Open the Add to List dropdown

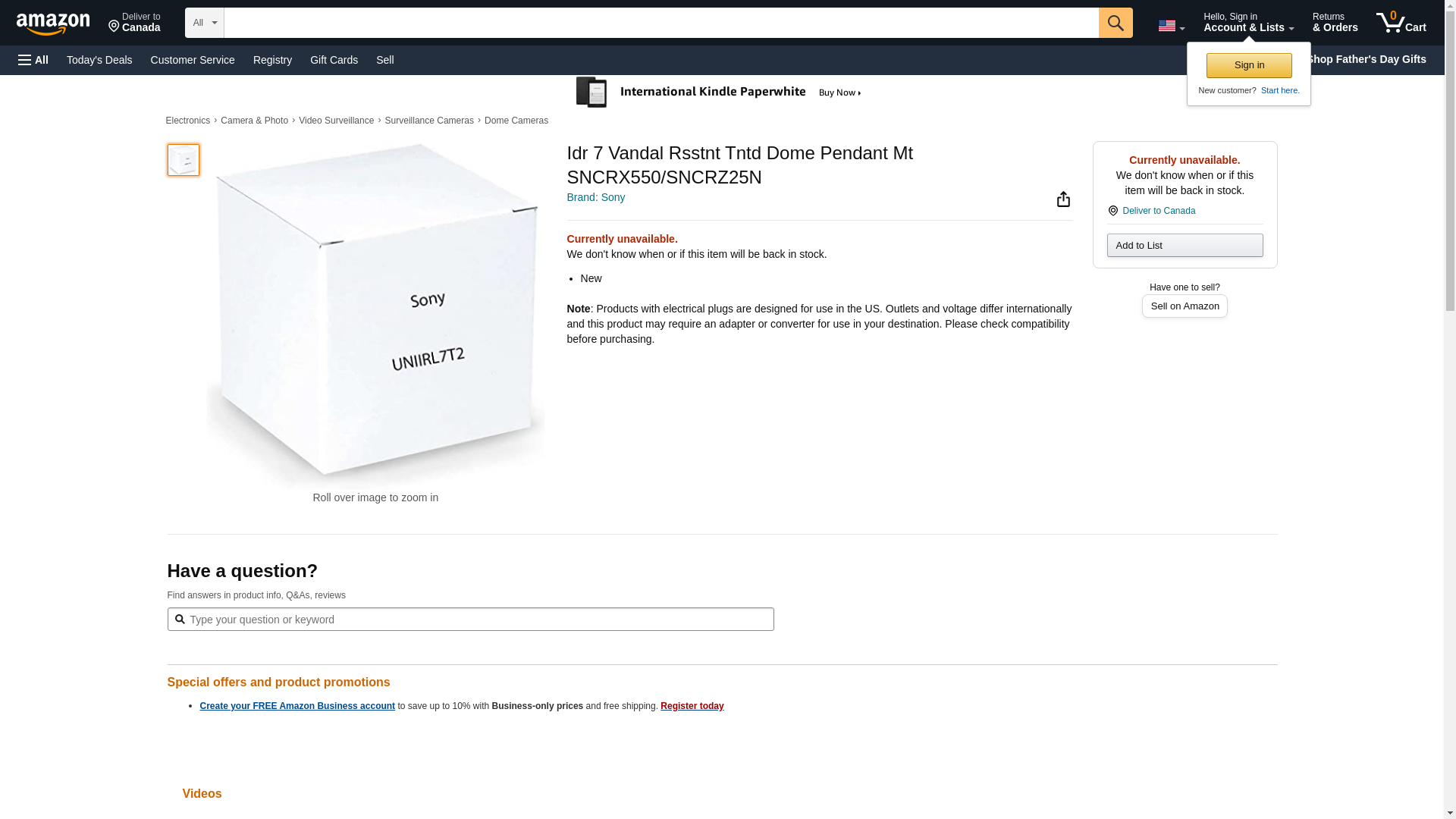pyautogui.click(x=1184, y=246)
